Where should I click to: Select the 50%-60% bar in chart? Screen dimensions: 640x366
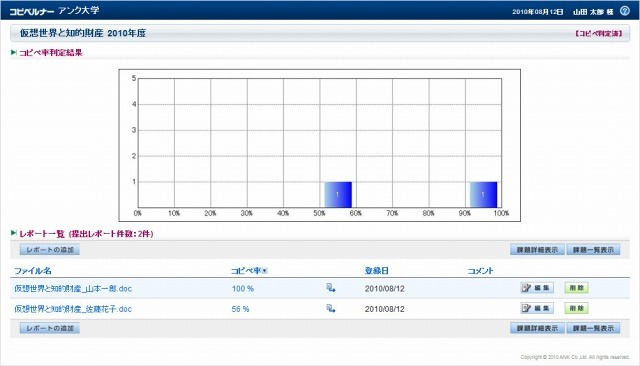[x=338, y=194]
